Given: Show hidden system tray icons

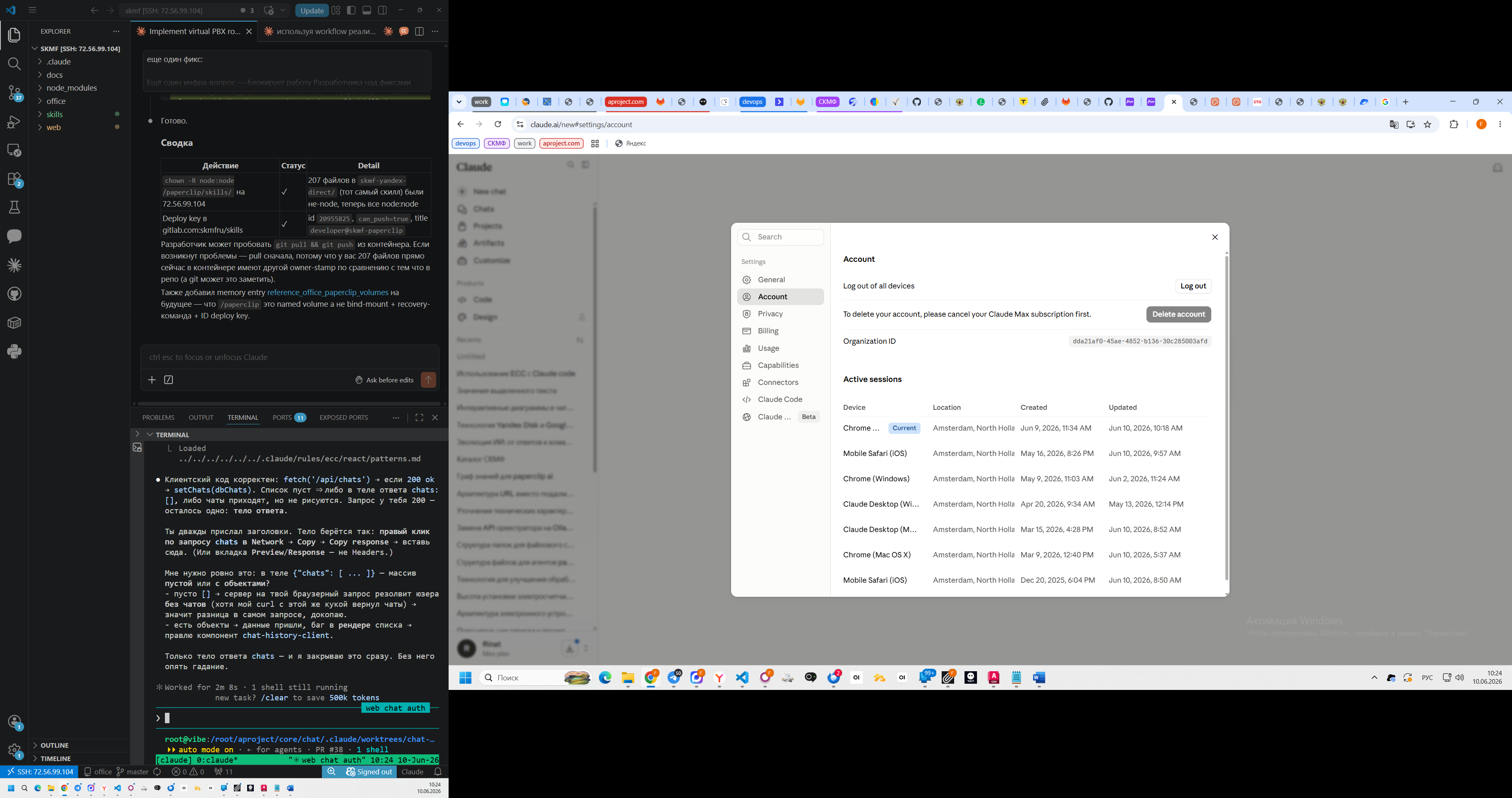Looking at the screenshot, I should click(x=1374, y=677).
